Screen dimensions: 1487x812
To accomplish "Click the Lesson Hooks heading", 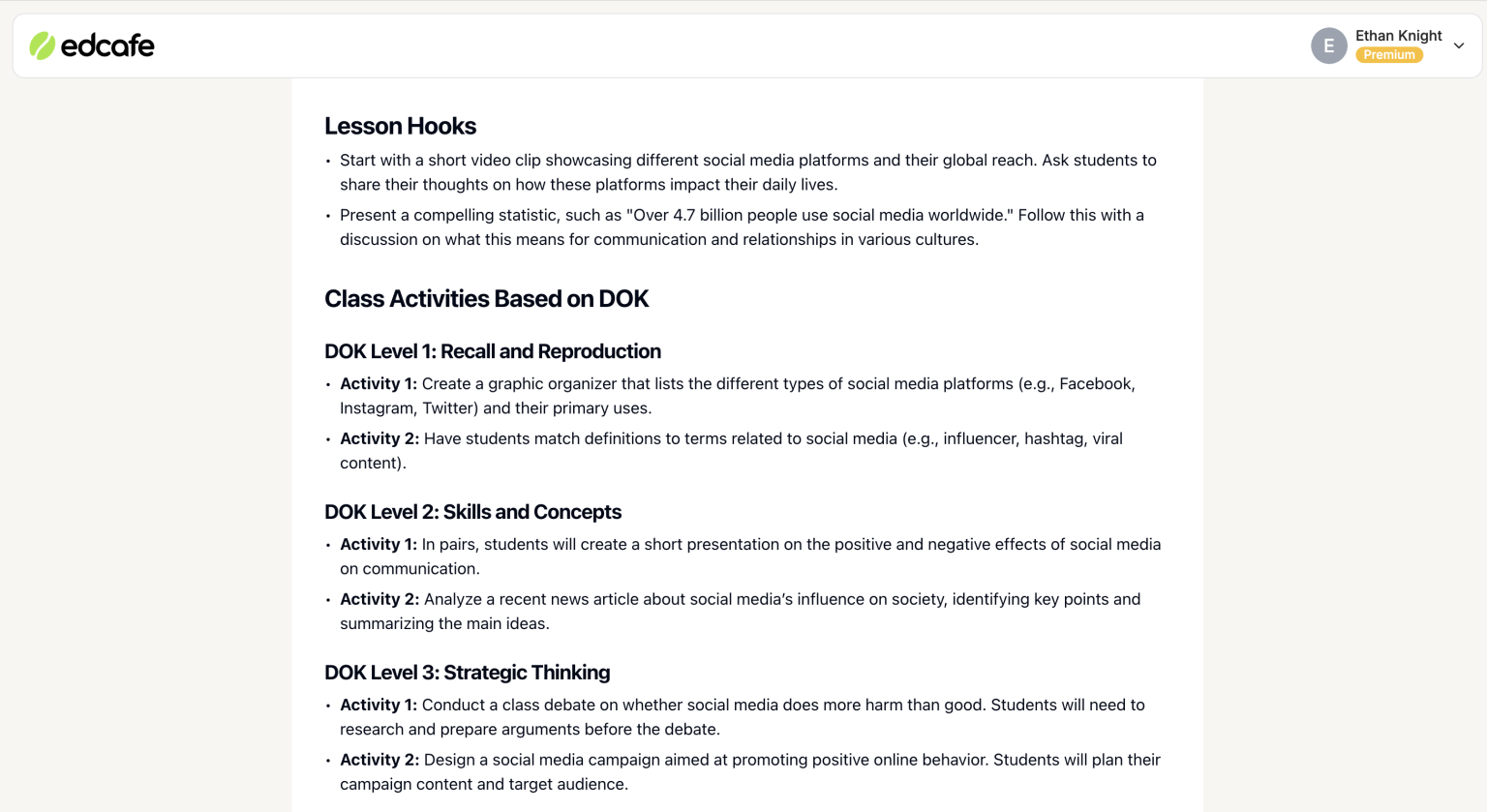I will click(x=400, y=126).
